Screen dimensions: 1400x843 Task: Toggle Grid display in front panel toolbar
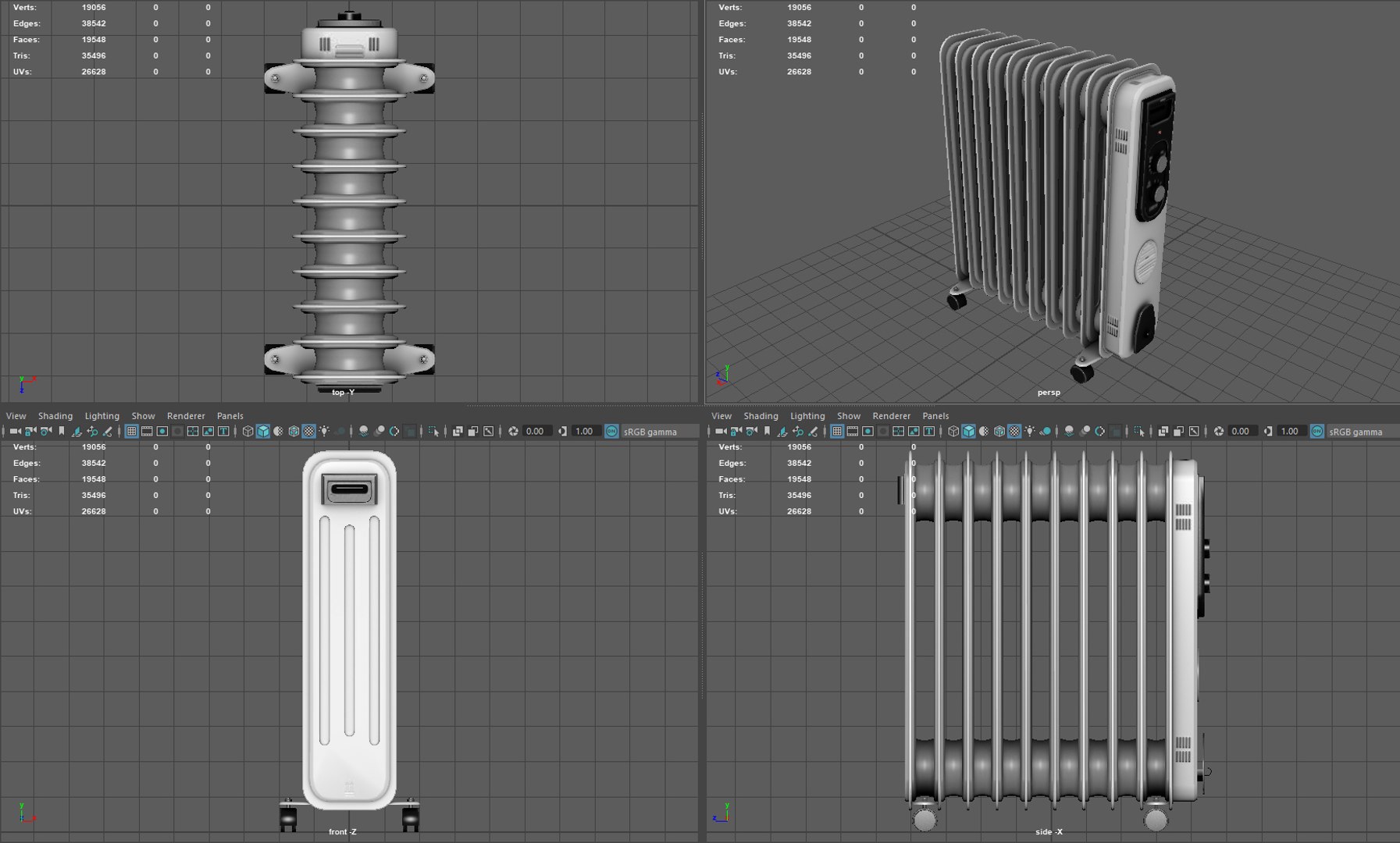click(132, 431)
